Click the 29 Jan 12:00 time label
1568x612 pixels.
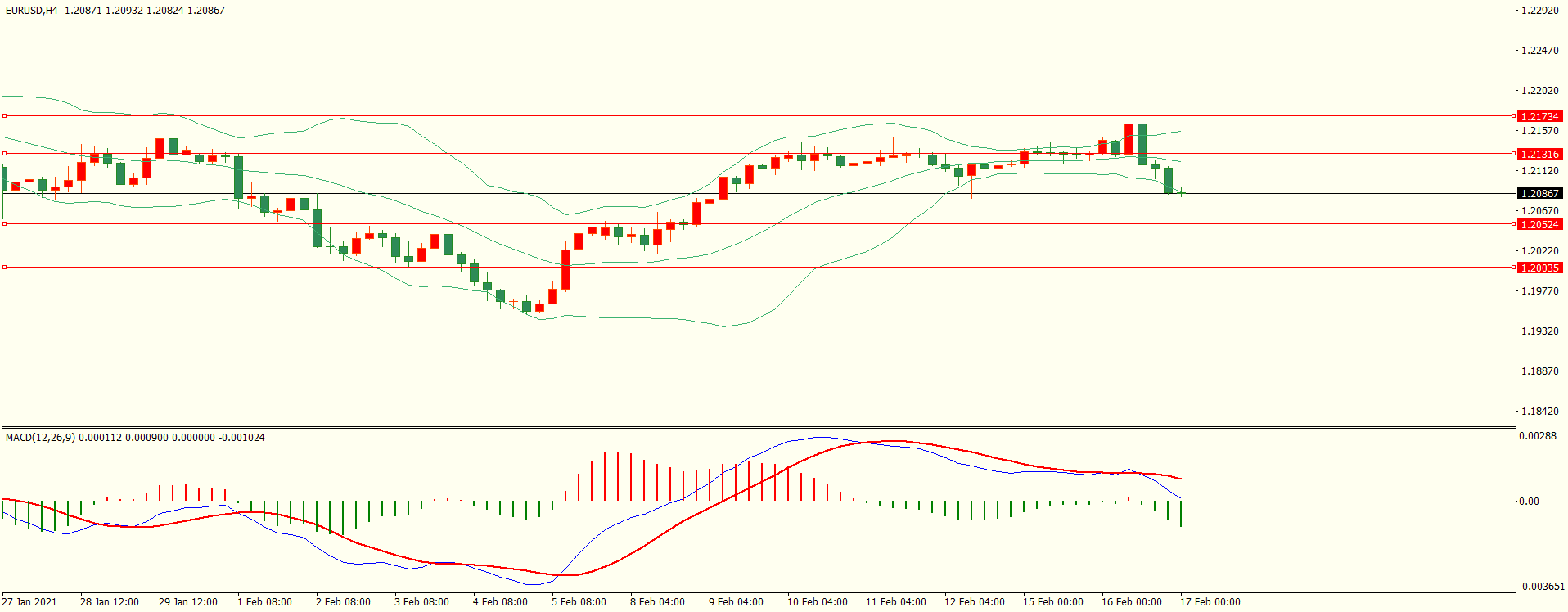[x=188, y=602]
